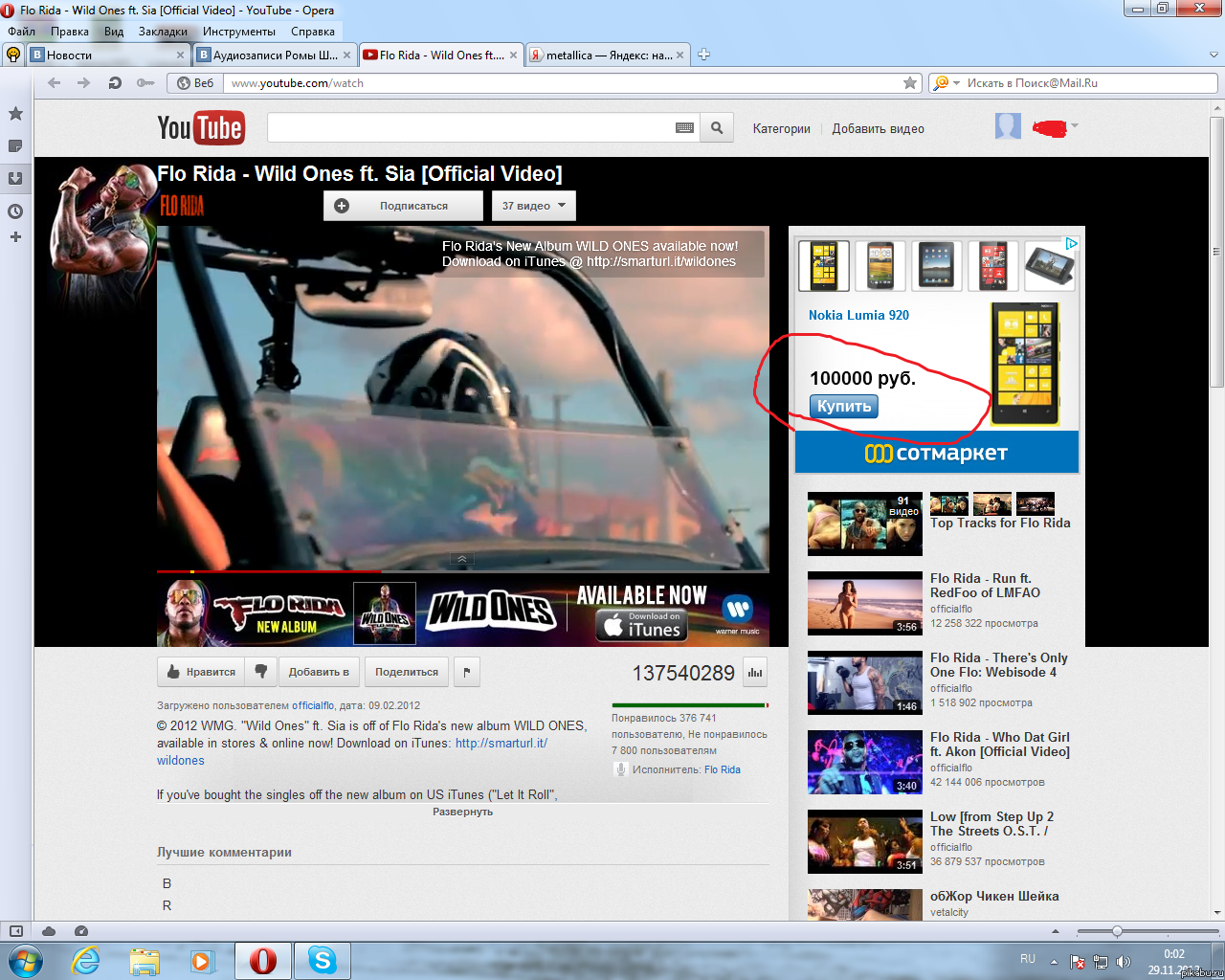
Task: Click the Opera Link cloud icon in status bar
Action: (49, 931)
